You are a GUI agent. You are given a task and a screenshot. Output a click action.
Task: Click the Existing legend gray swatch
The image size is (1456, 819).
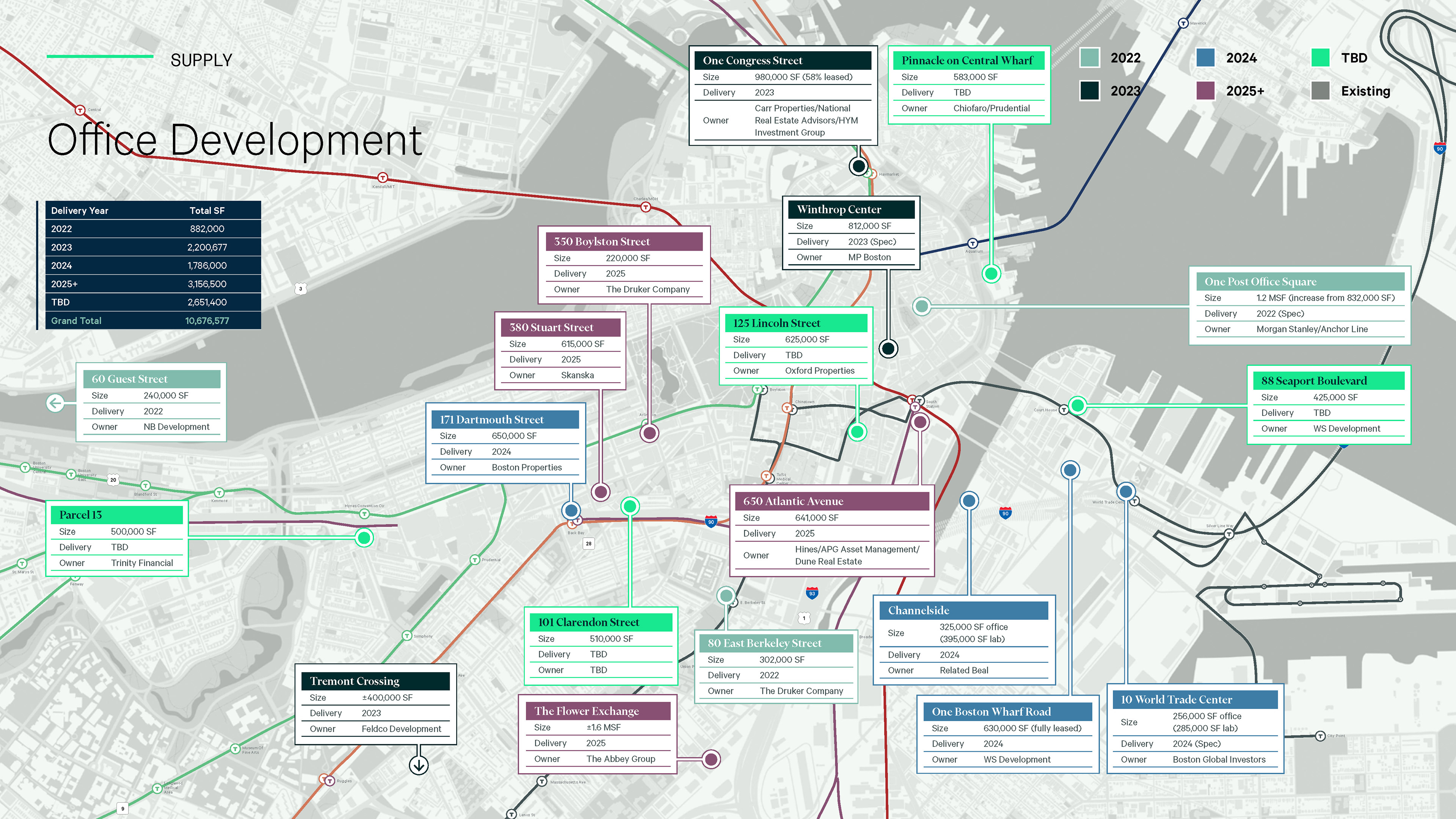point(1320,91)
